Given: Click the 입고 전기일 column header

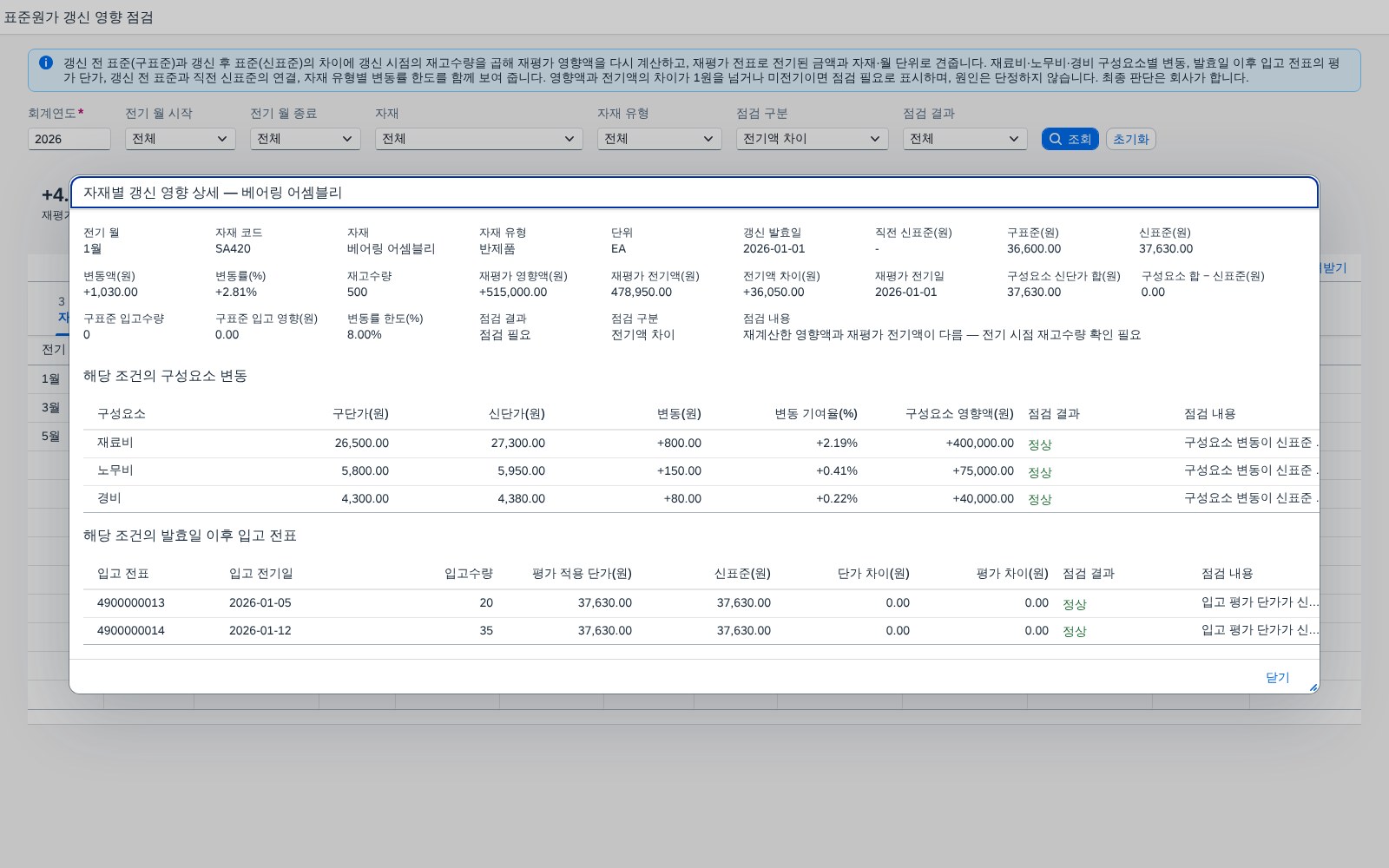Looking at the screenshot, I should (x=261, y=574).
